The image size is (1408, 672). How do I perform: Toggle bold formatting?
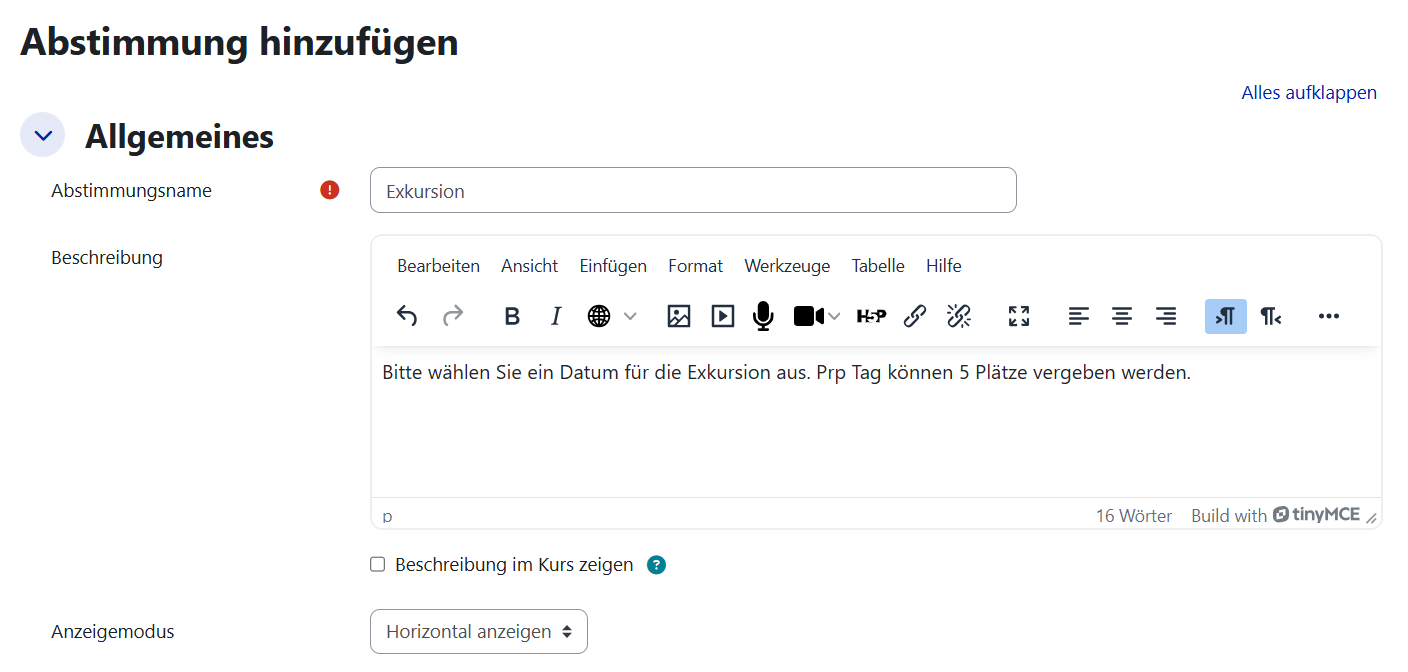pos(511,316)
